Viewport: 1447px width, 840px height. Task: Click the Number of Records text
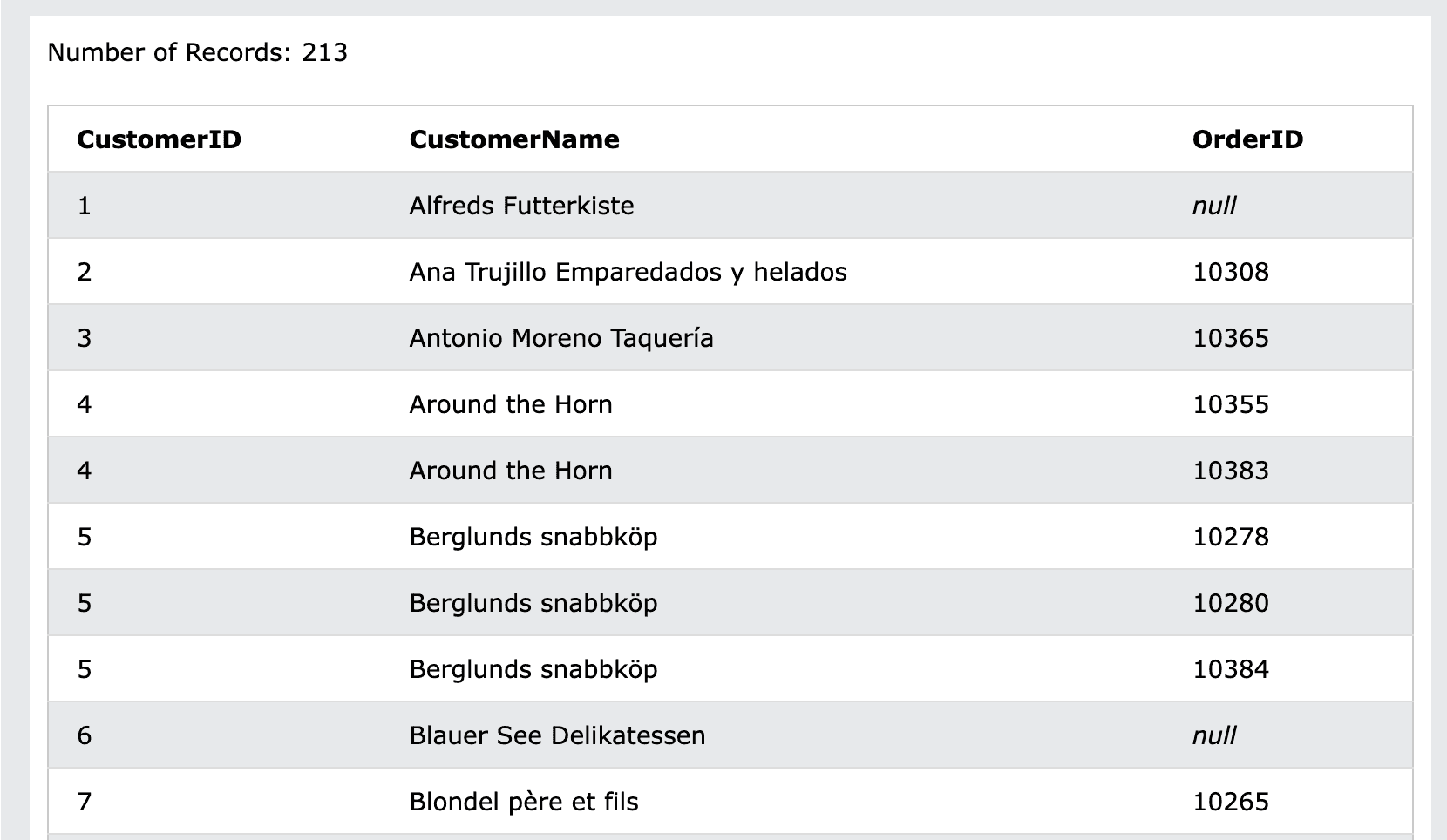(x=197, y=53)
